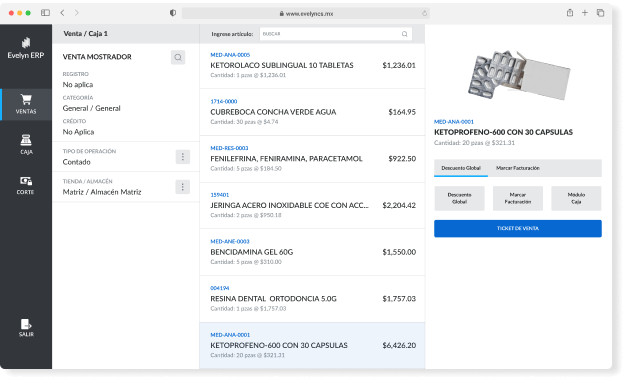The image size is (626, 381).
Task: Click the Evelyn ERP logo
Action: pos(26,48)
